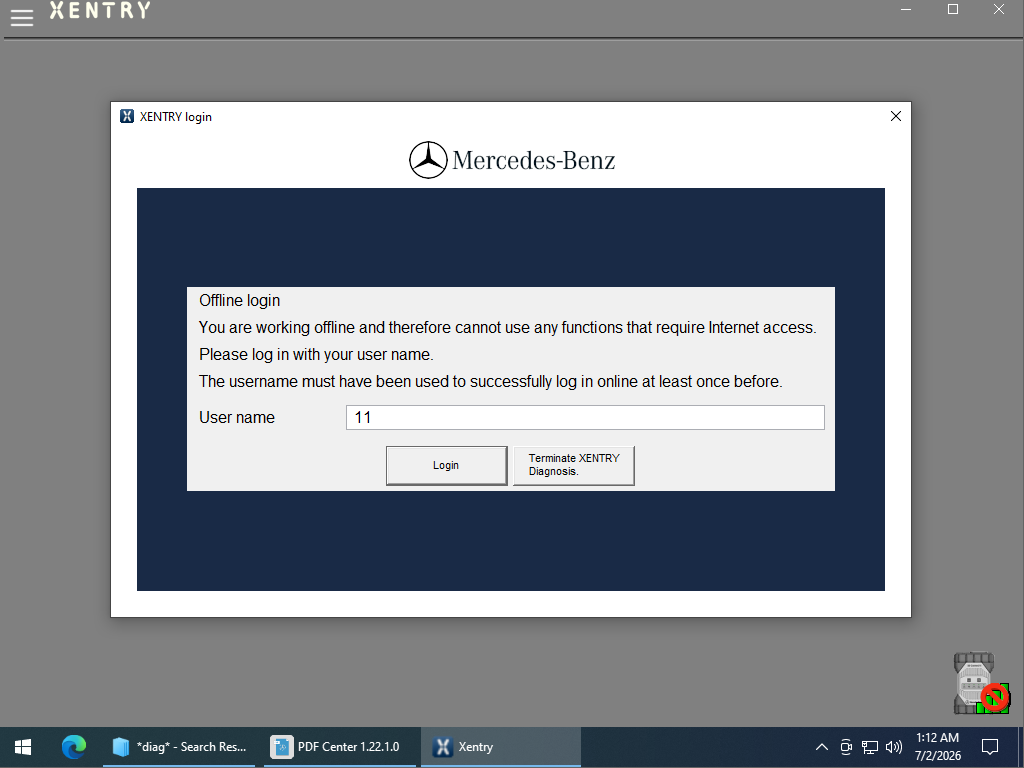The image size is (1024, 768).
Task: Close the XENTRY login dialog
Action: coord(895,116)
